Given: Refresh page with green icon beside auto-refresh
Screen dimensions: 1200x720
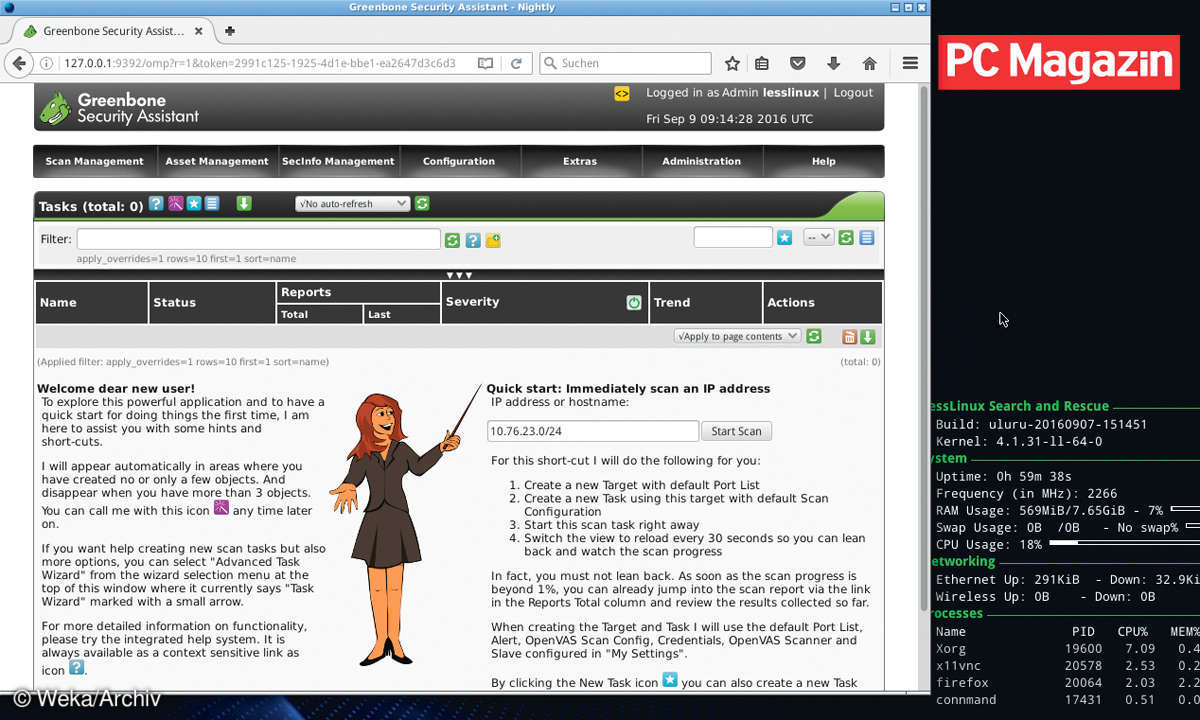Looking at the screenshot, I should 422,204.
